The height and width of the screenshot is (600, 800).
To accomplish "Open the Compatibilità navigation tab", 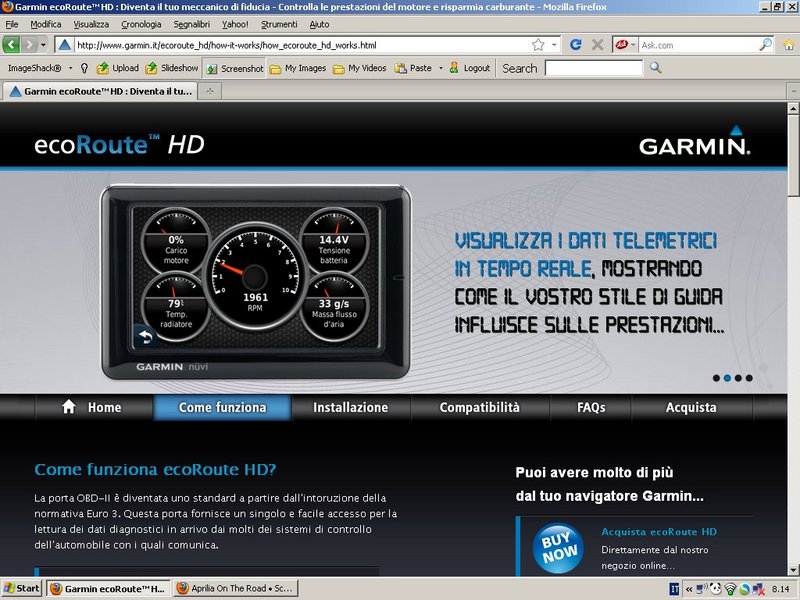I will [x=480, y=407].
